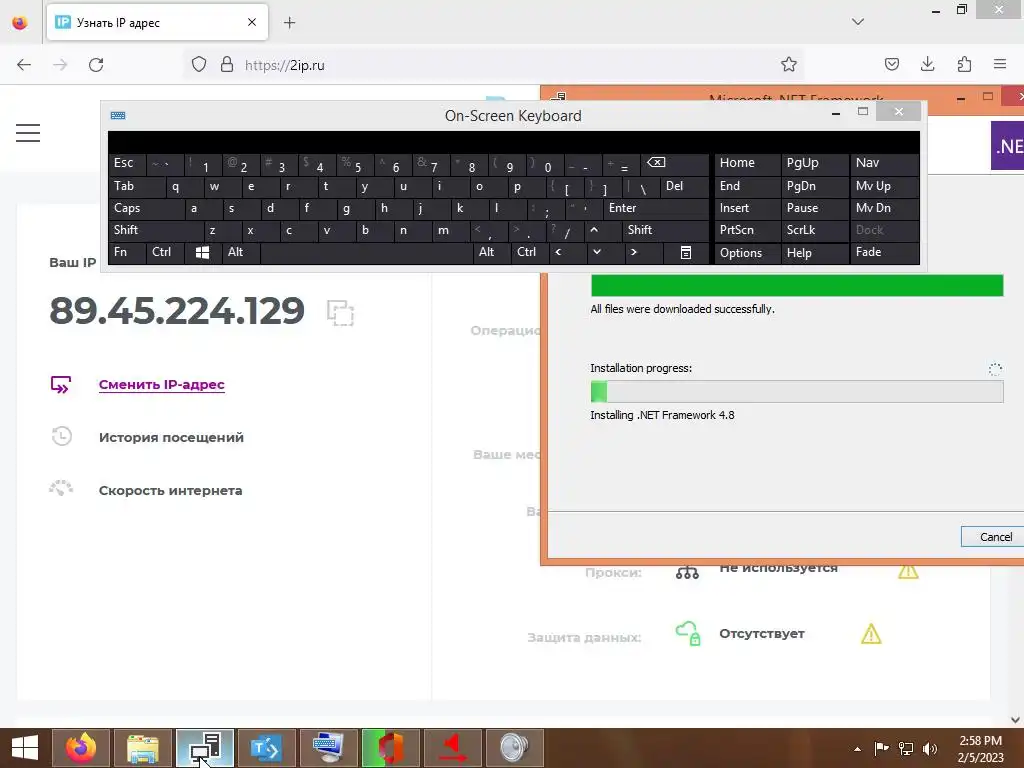Reload the 2ip.ru page

click(96, 65)
